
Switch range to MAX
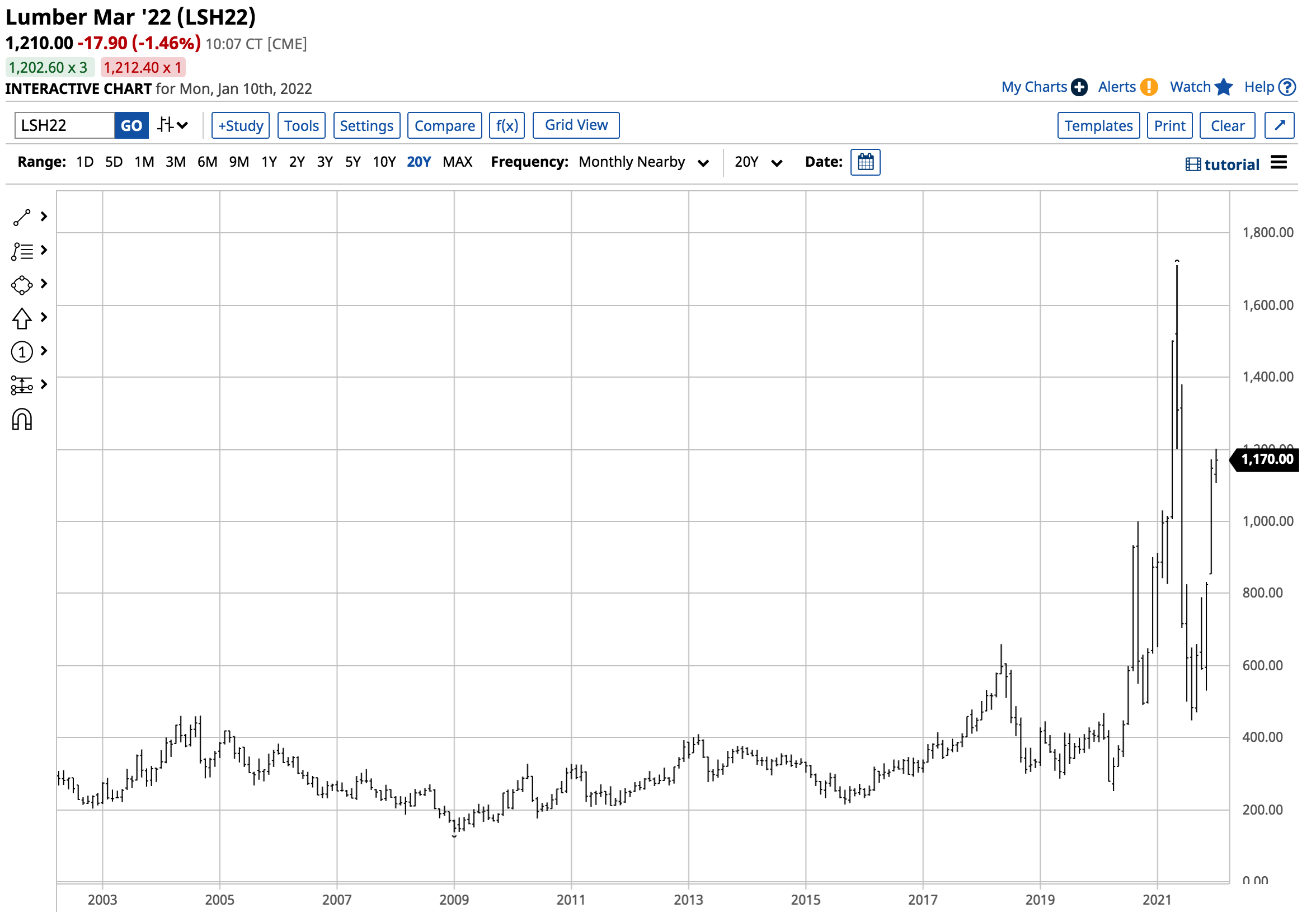coord(457,162)
